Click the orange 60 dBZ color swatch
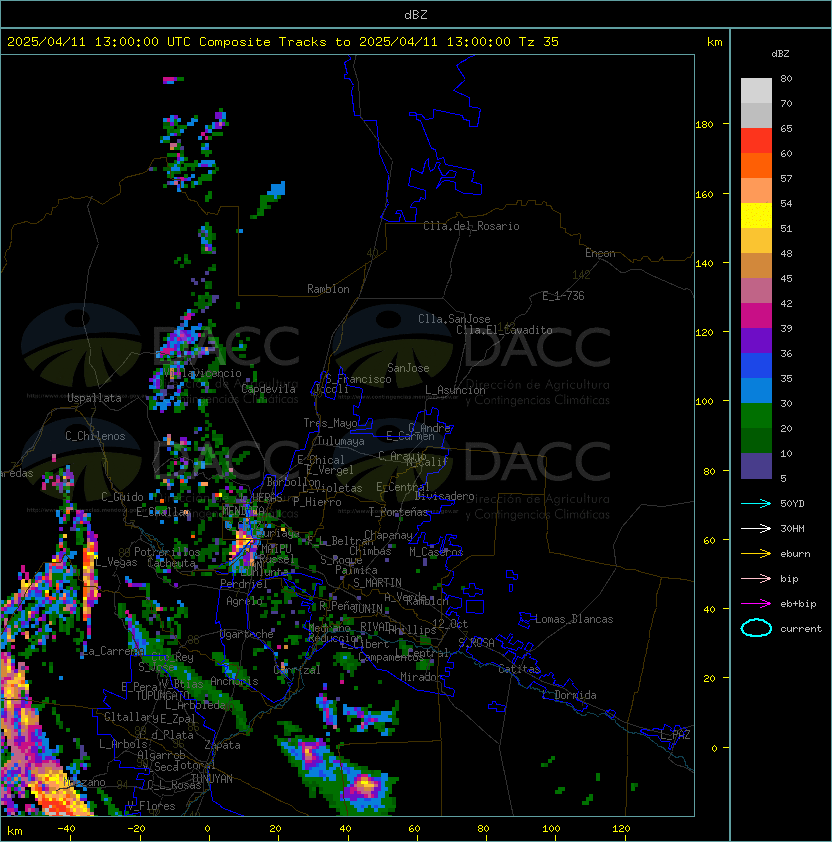 coord(756,165)
